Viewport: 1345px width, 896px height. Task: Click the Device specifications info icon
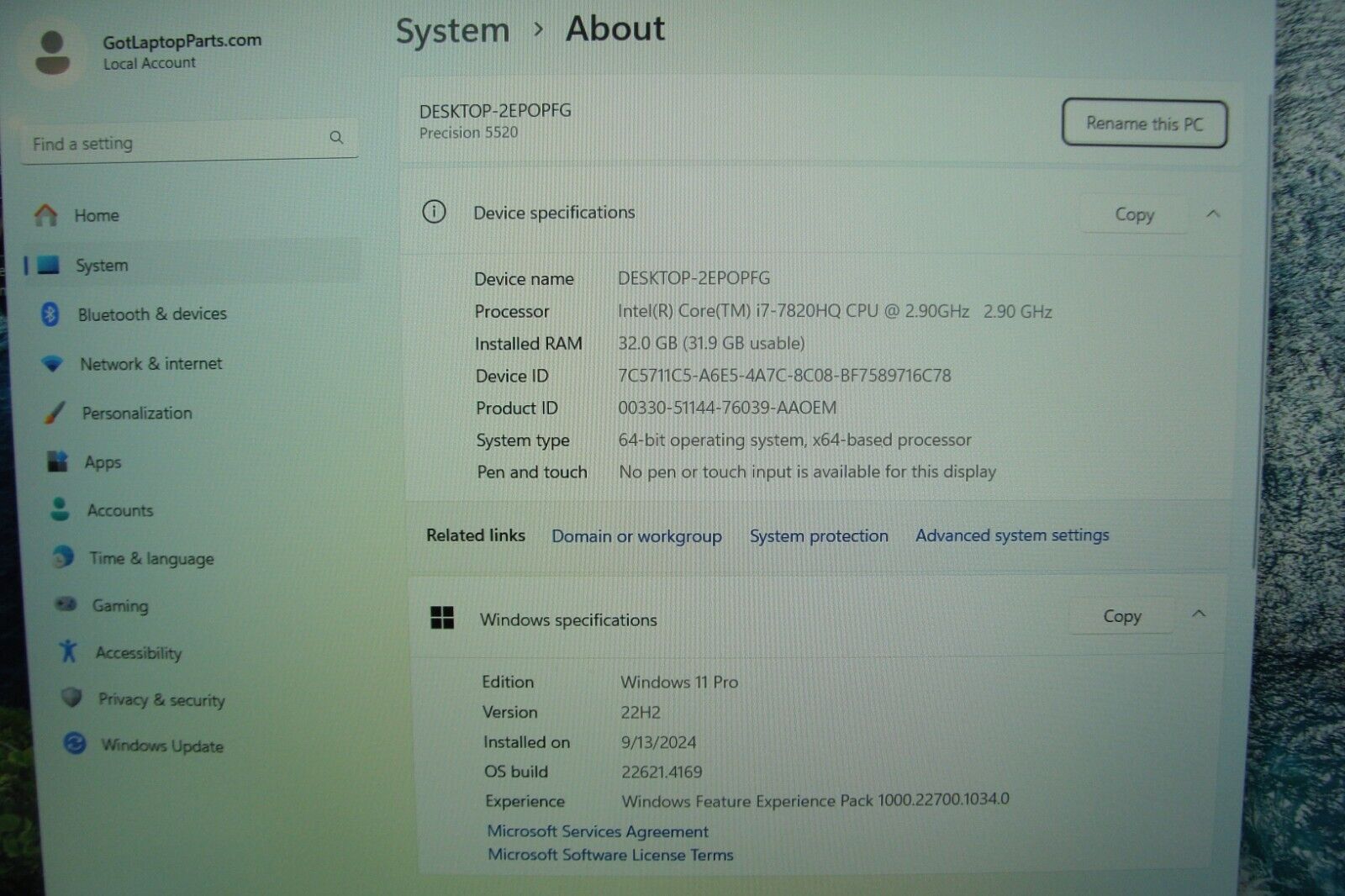434,212
